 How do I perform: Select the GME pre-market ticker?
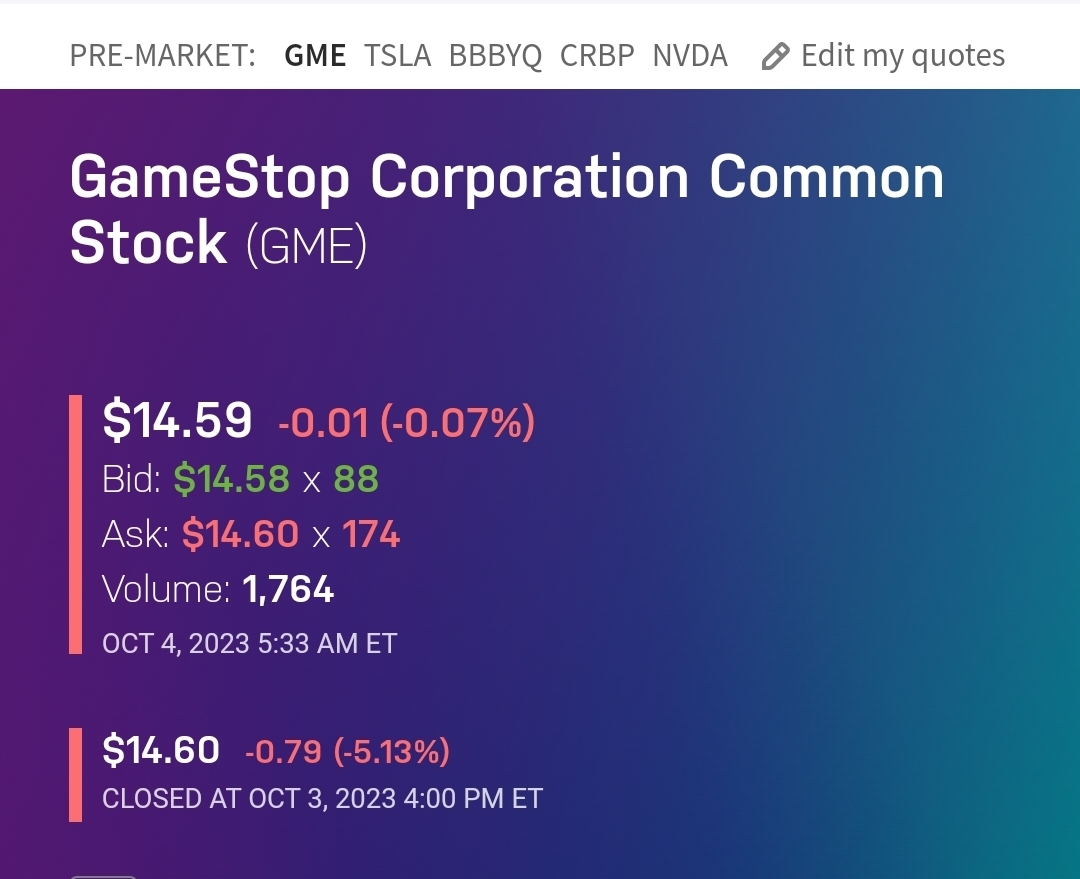click(315, 56)
